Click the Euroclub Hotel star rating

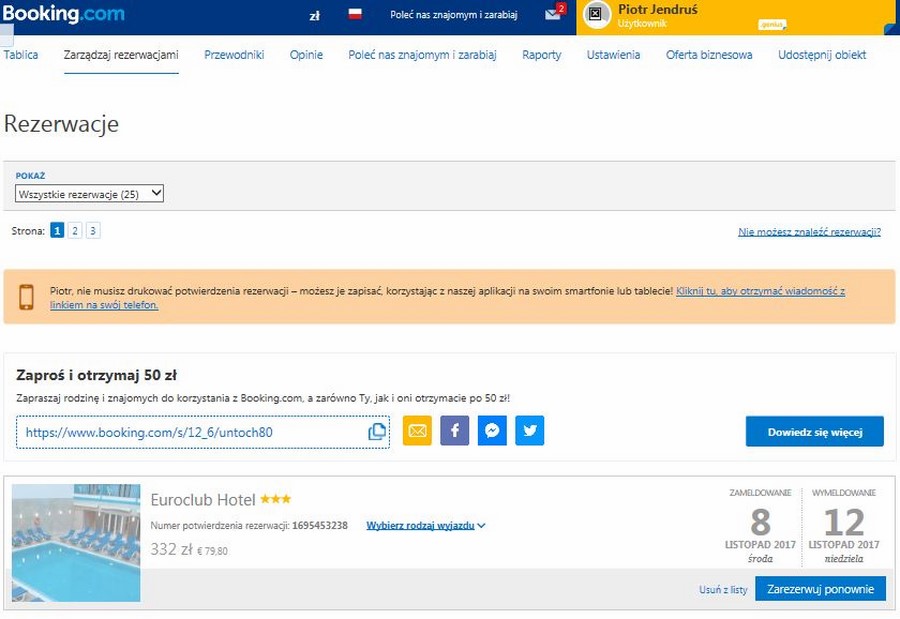(276, 499)
